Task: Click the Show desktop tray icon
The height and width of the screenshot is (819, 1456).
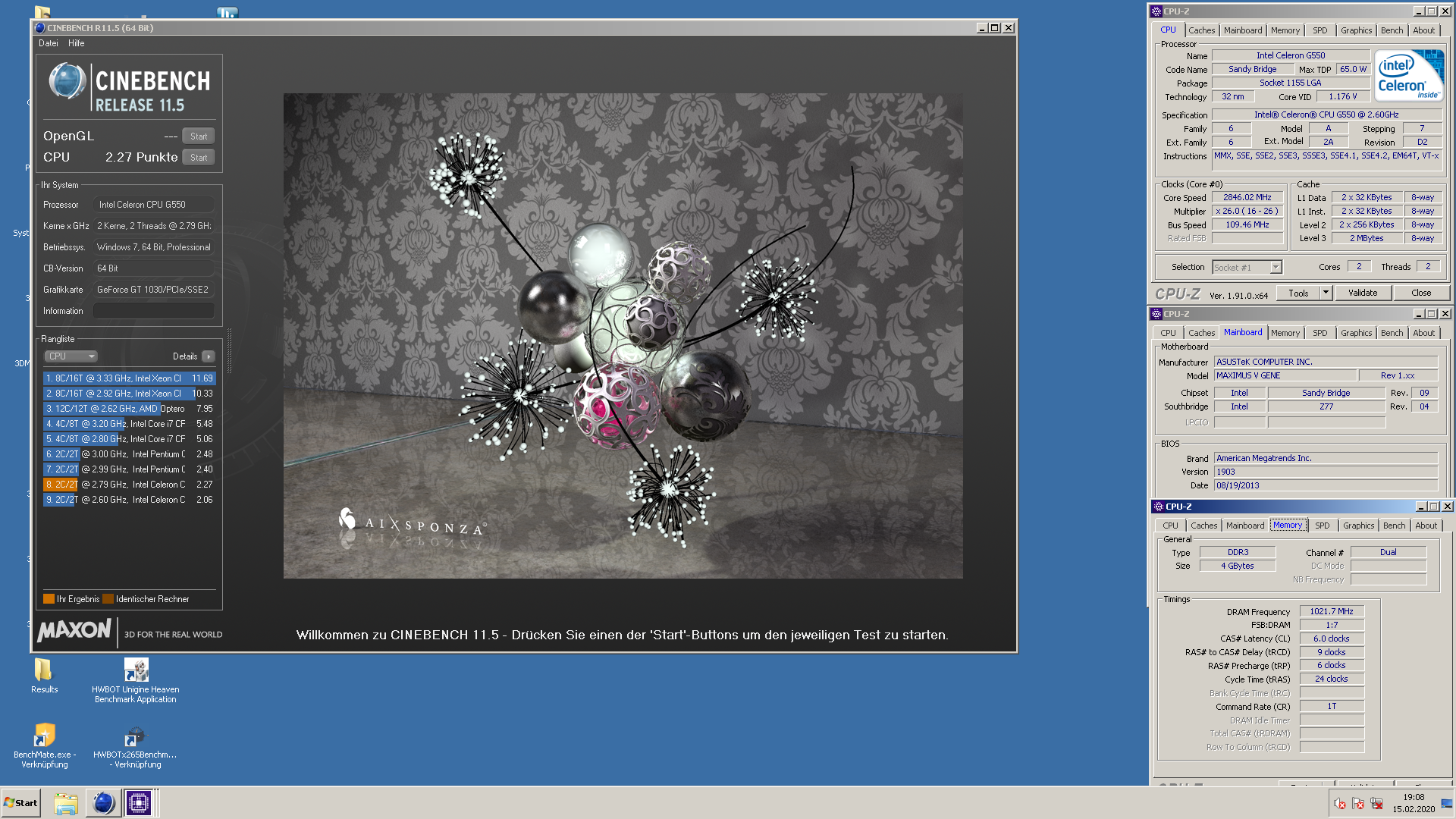Action: (x=1447, y=803)
